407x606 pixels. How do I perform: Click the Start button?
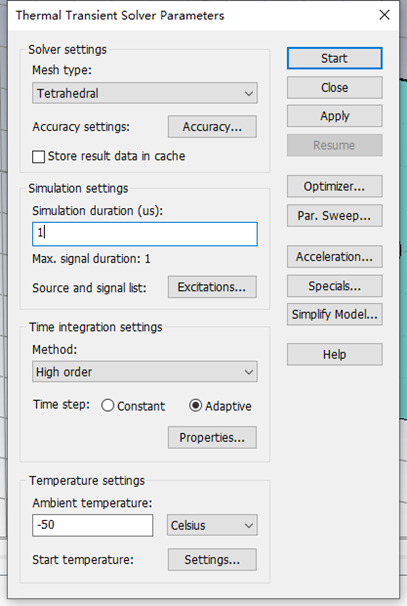pyautogui.click(x=334, y=58)
